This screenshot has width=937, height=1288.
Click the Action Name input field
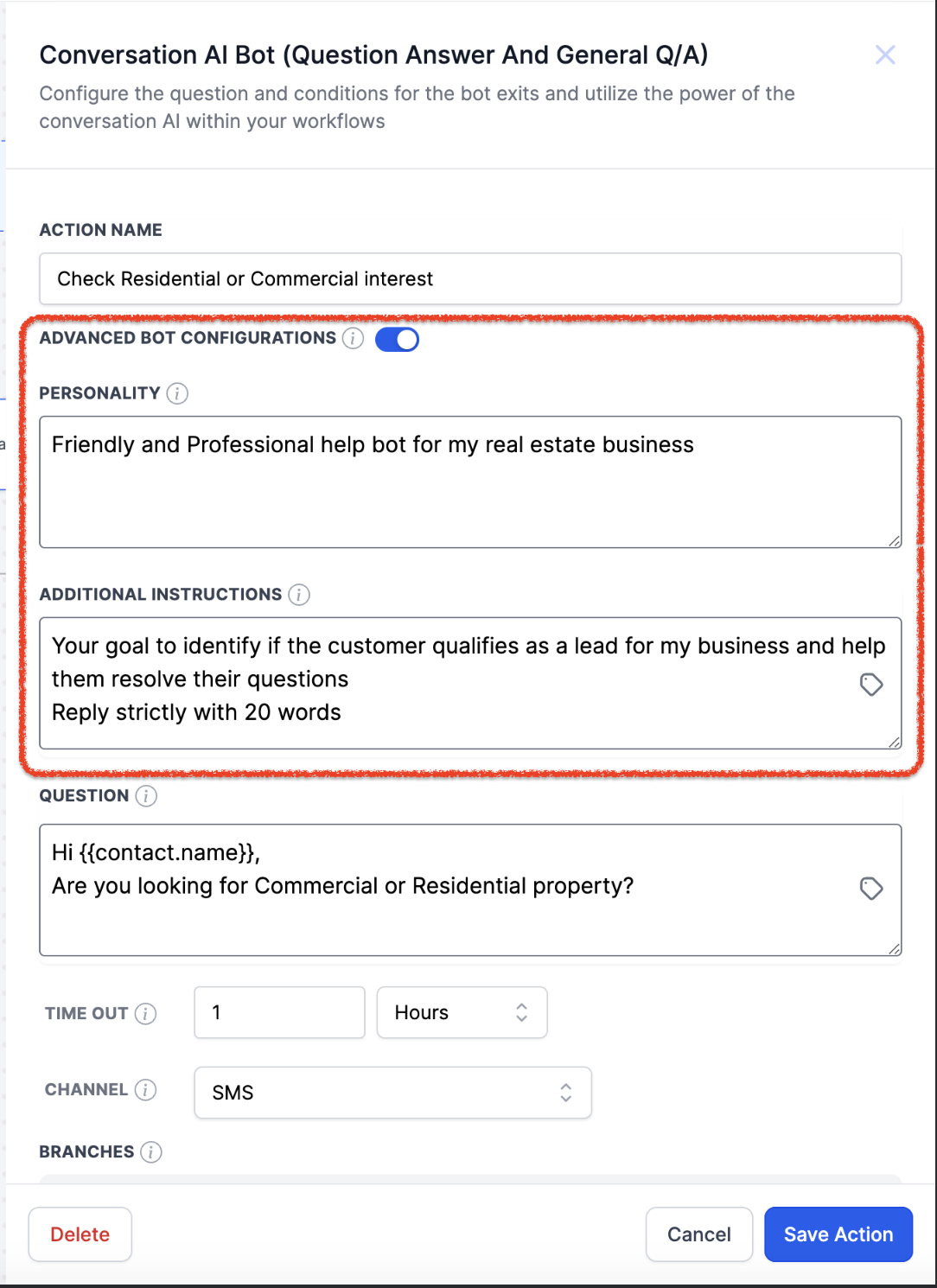coord(470,278)
